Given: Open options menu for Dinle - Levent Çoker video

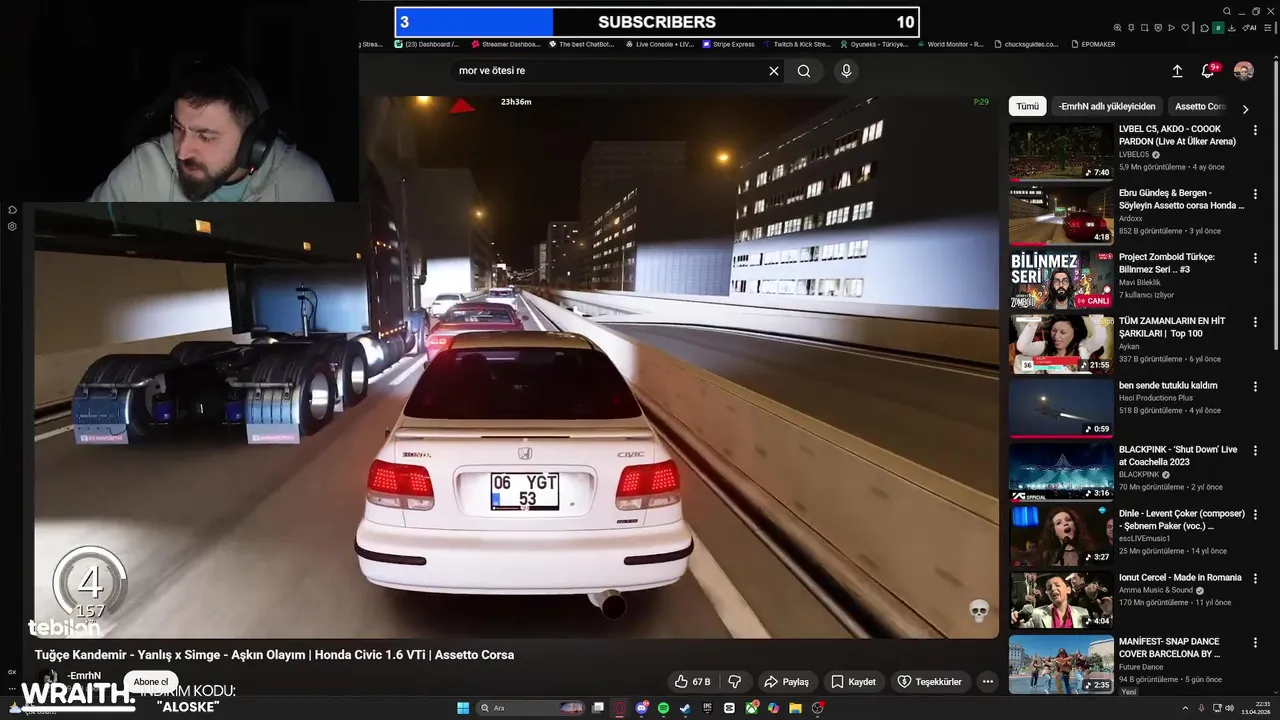Looking at the screenshot, I should 1255,514.
